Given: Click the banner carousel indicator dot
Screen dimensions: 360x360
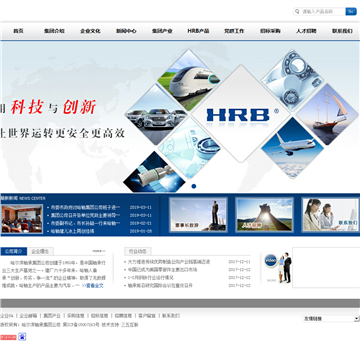Looking at the screenshot, I should tap(194, 186).
